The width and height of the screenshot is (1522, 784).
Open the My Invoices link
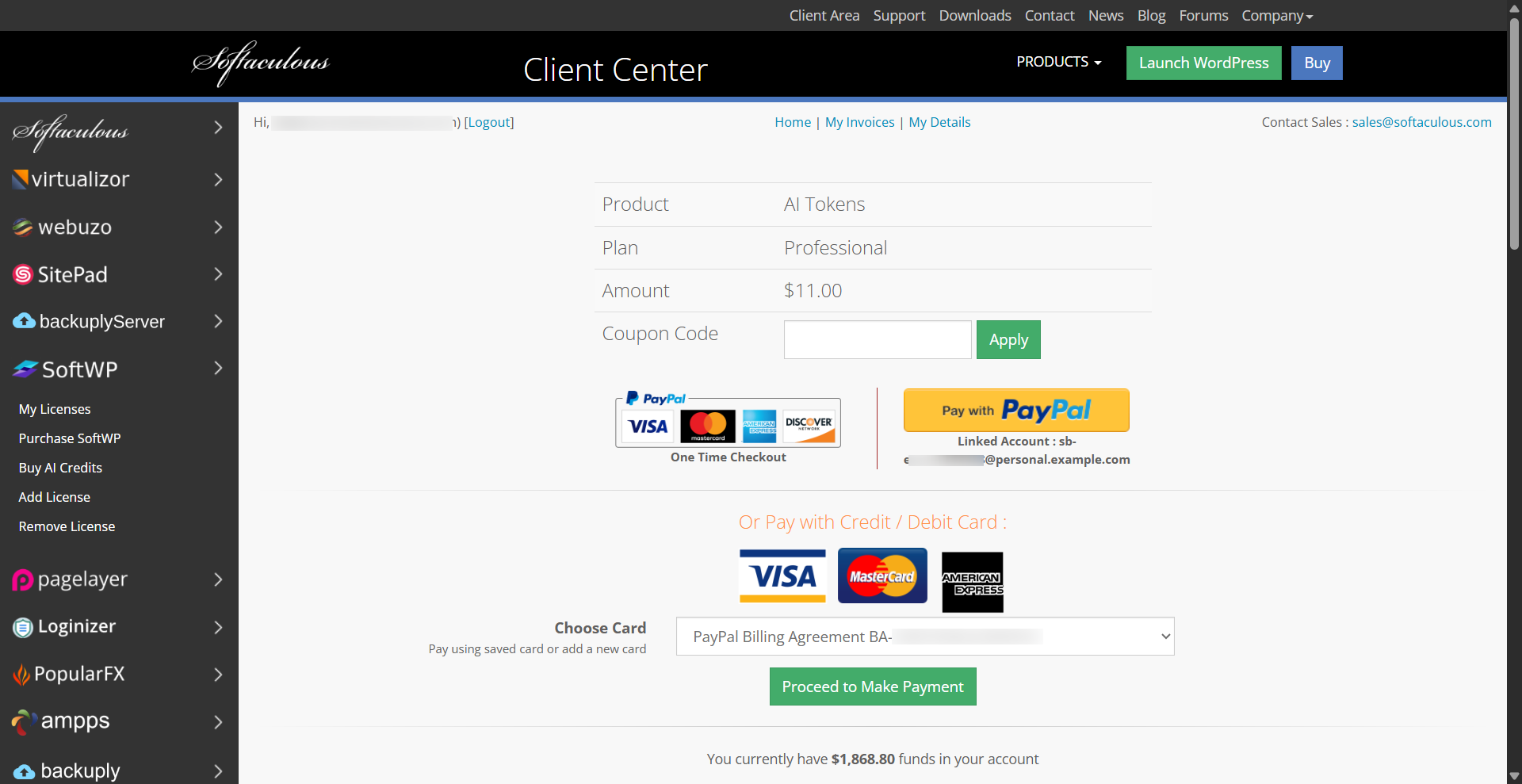coord(859,122)
